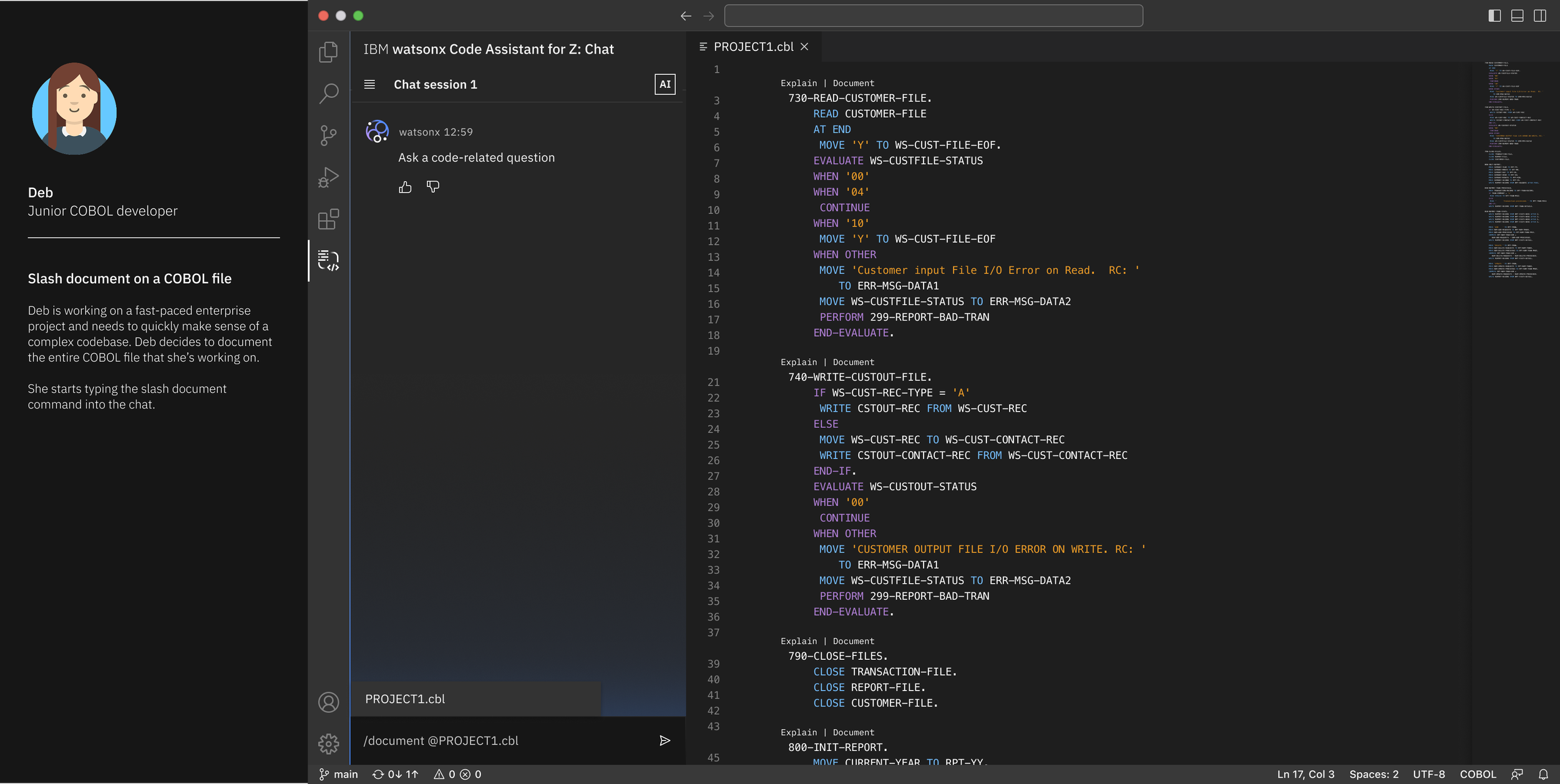Click 'CLOSE TRANSACTION-FILE.' code line
1560x784 pixels.
[884, 672]
